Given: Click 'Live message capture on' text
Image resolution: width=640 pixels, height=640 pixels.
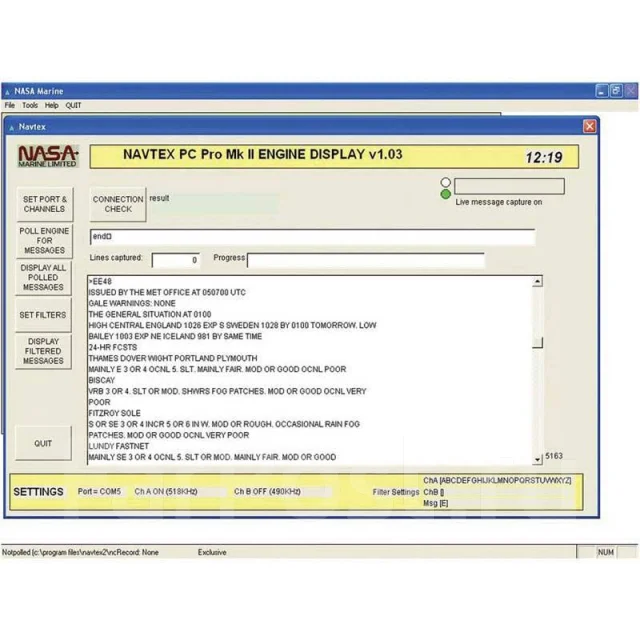Looking at the screenshot, I should pos(499,202).
